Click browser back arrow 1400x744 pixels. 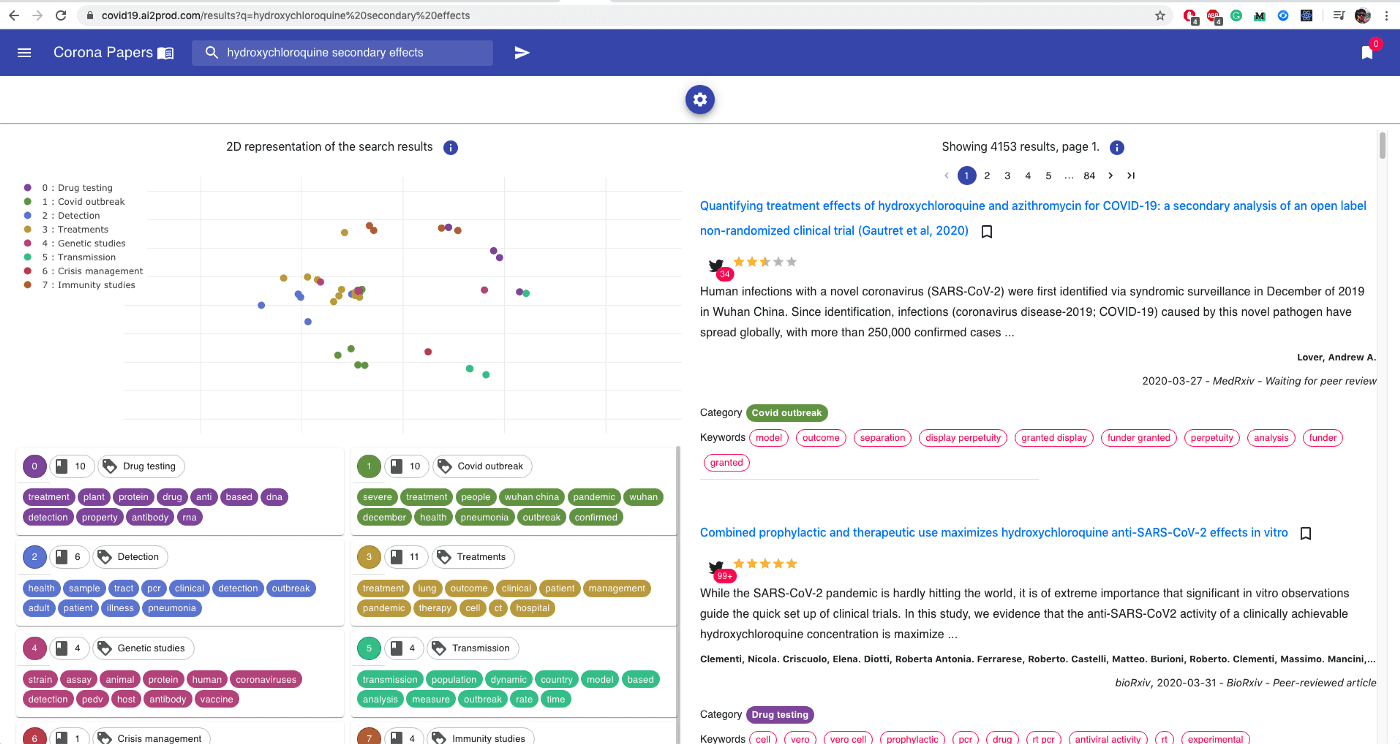coord(14,15)
